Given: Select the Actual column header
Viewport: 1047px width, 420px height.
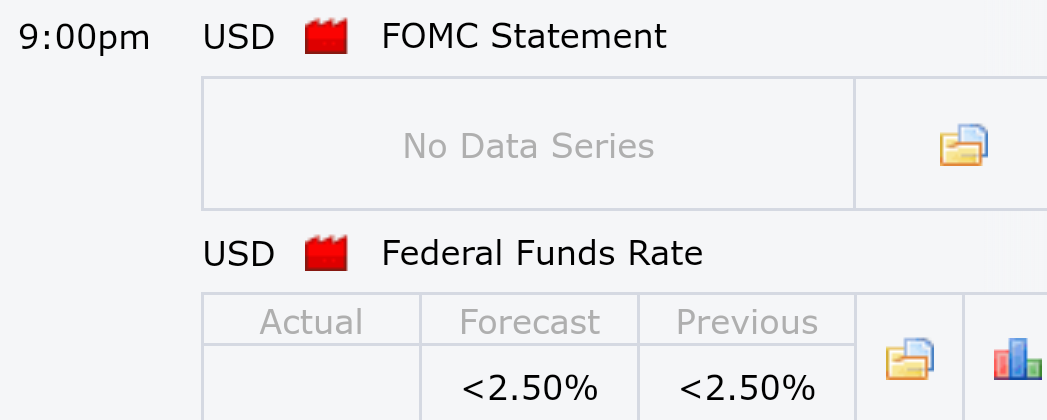Looking at the screenshot, I should [311, 321].
